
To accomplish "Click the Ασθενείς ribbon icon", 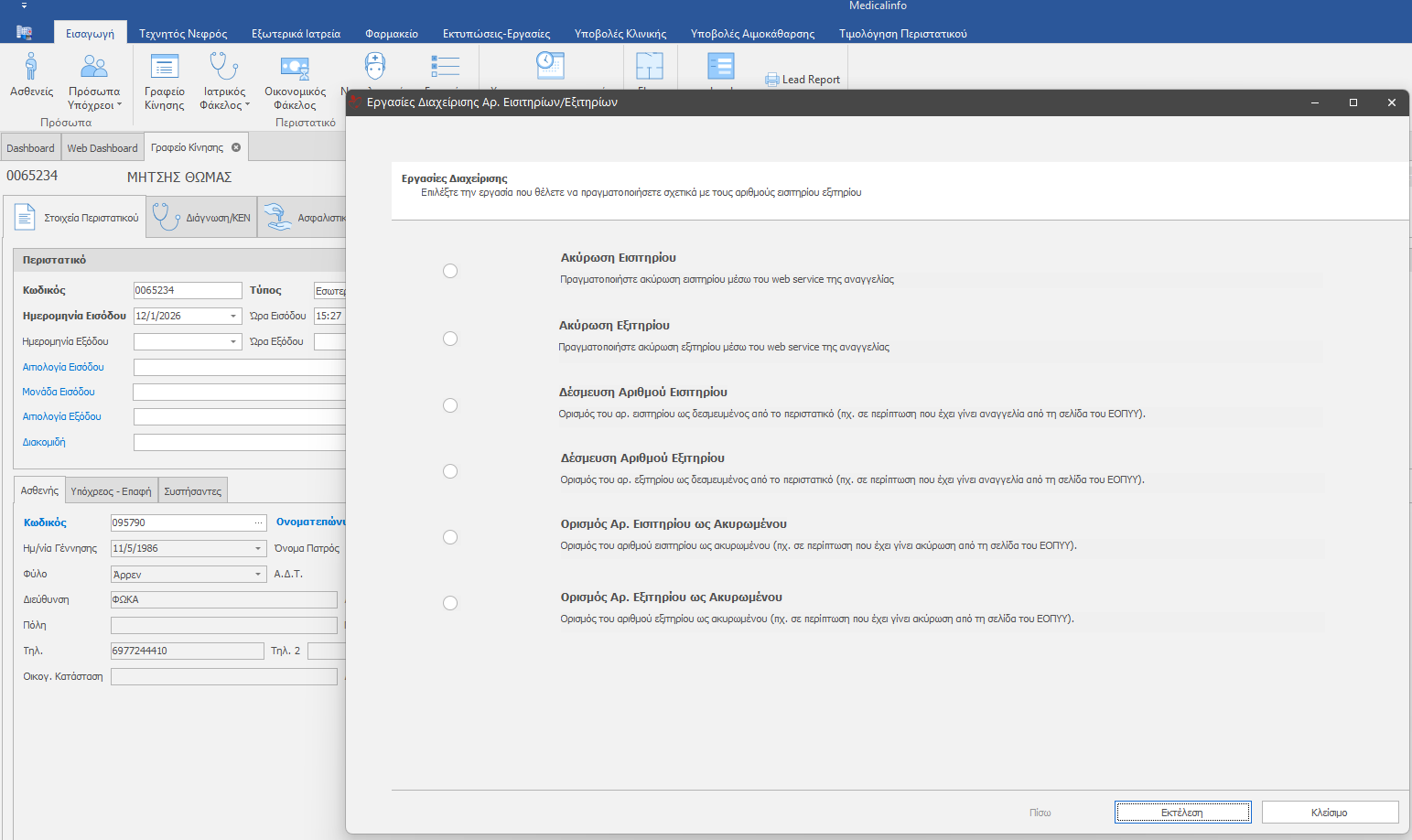I will point(31,68).
